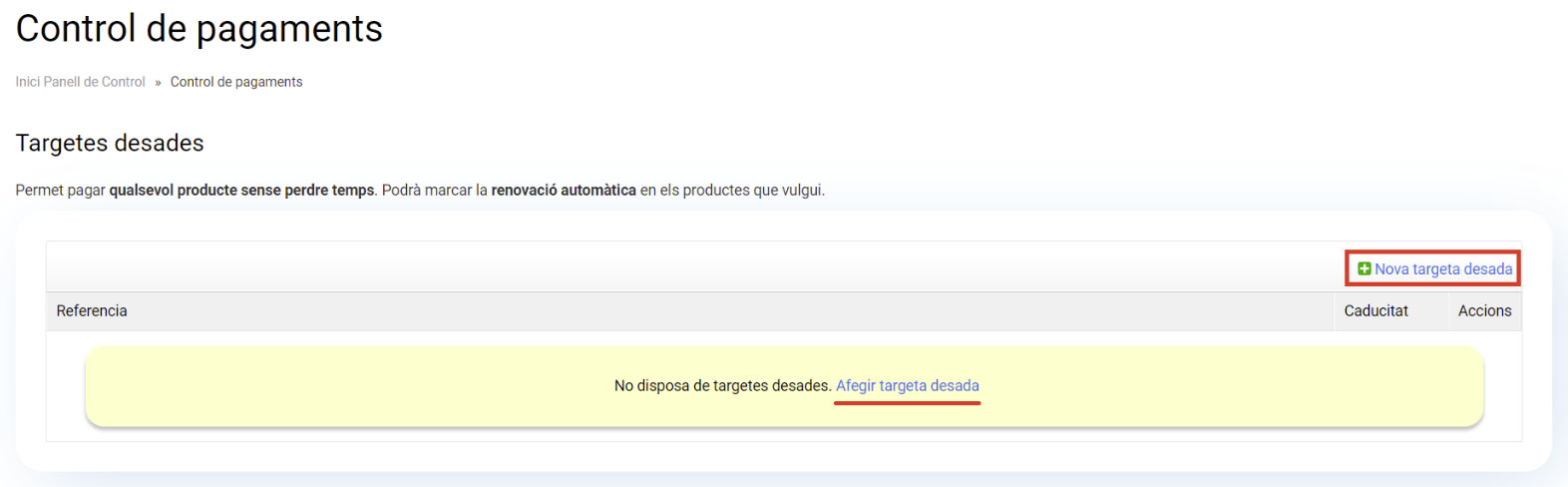This screenshot has width=1568, height=487.
Task: Click 'Permet pagar' at description start
Action: coord(60,191)
